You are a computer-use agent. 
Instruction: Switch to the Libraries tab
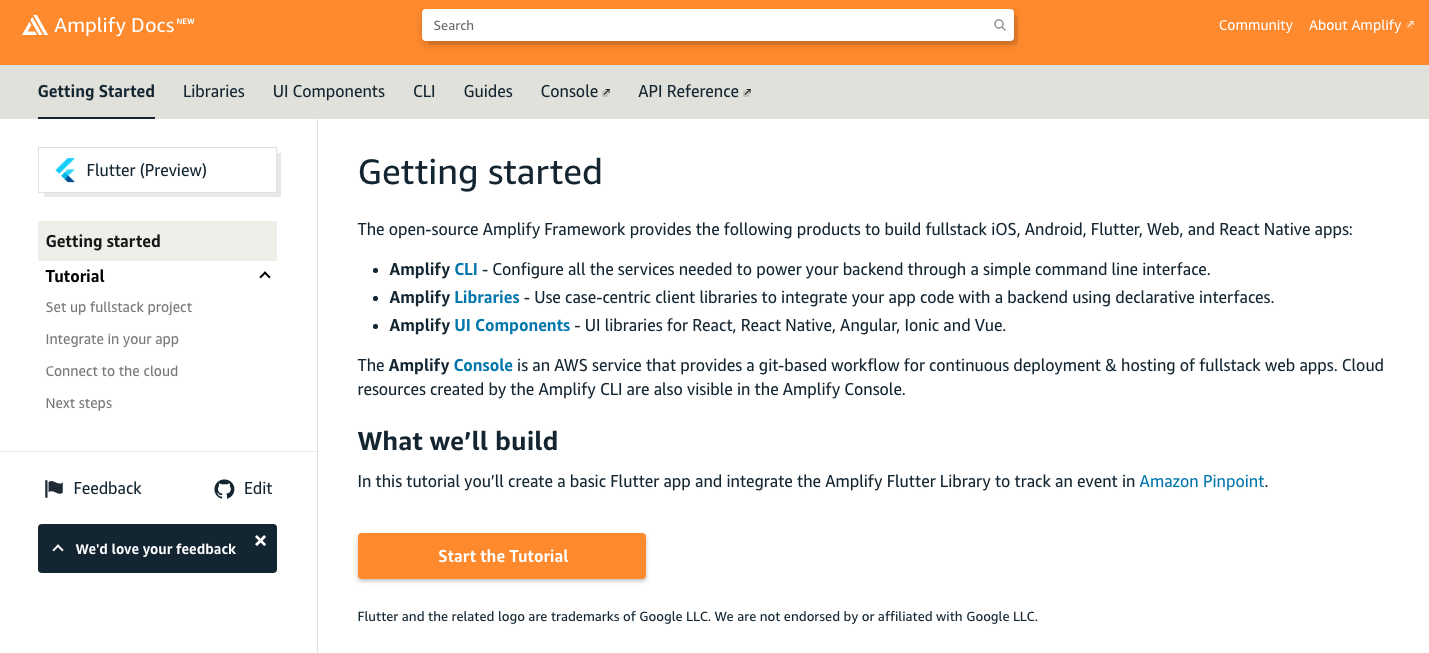(x=213, y=90)
